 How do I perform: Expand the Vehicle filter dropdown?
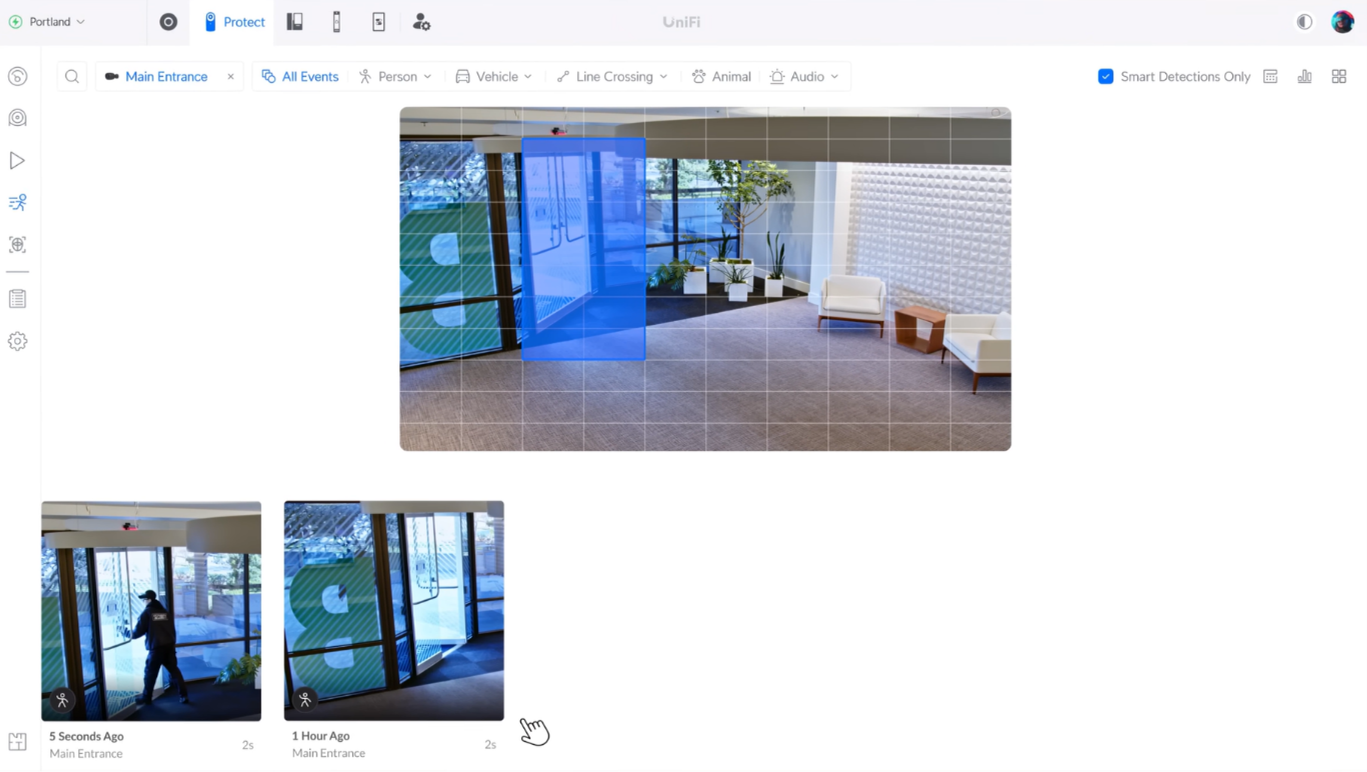494,77
